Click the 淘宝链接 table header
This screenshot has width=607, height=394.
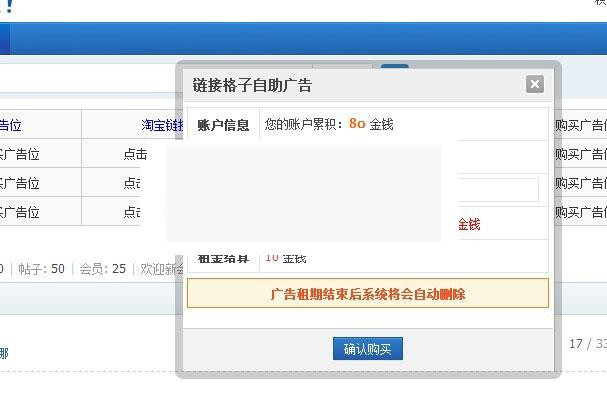pyautogui.click(x=162, y=125)
